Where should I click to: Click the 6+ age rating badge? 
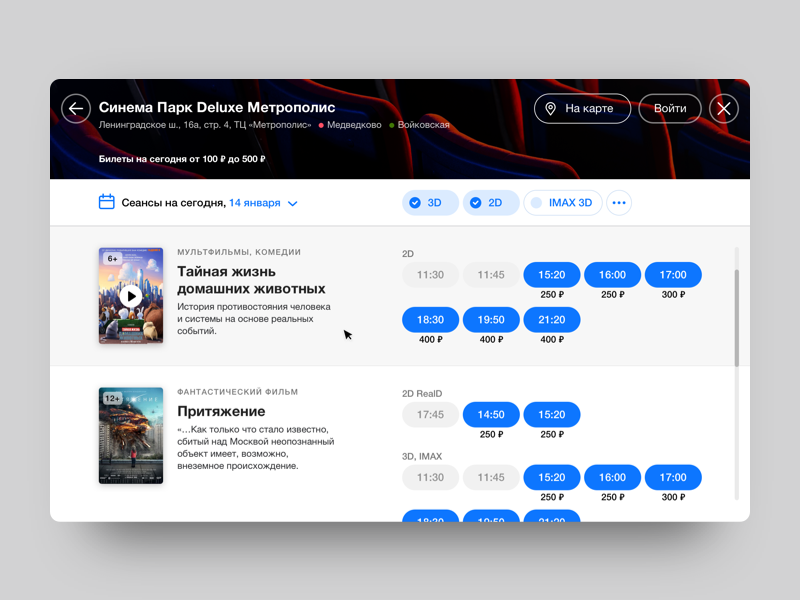[x=112, y=259]
